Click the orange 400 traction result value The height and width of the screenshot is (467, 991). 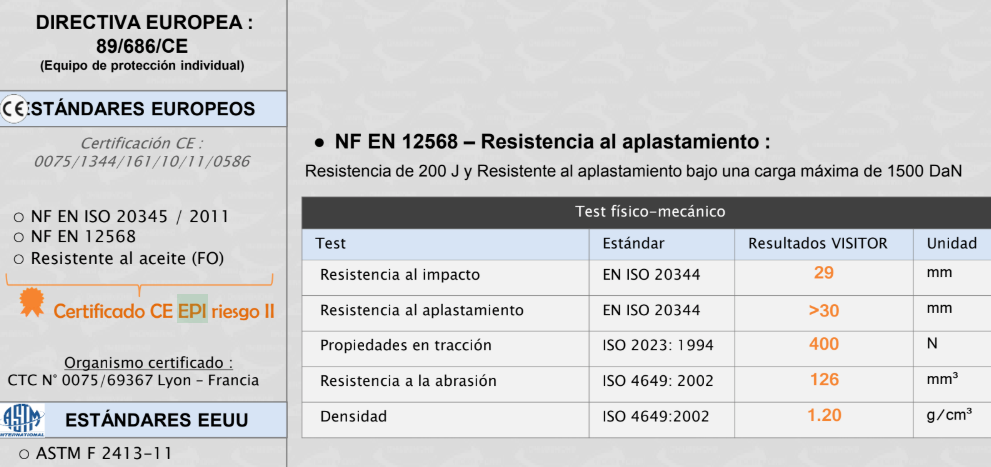click(824, 344)
